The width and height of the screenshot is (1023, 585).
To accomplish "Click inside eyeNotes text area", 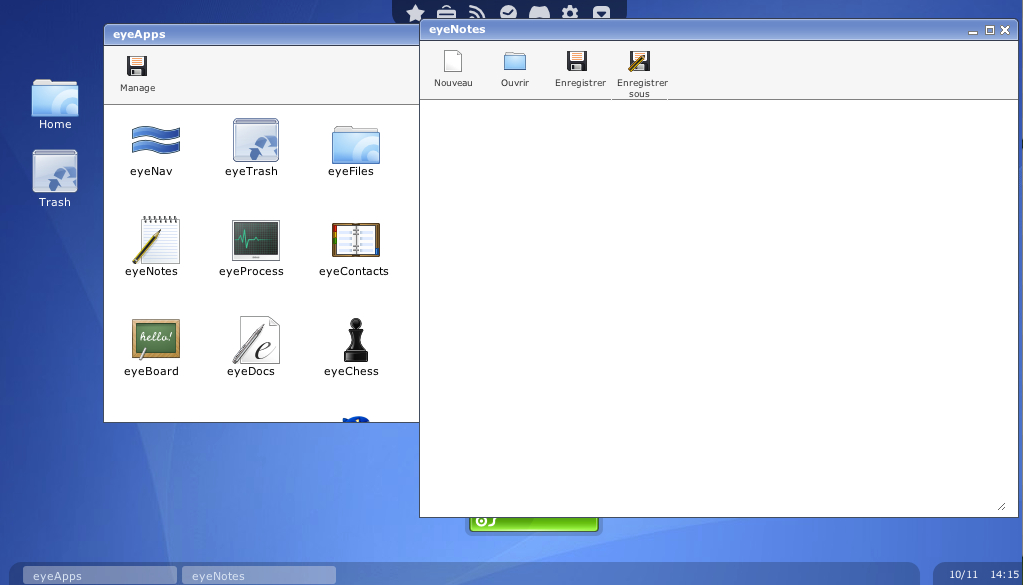I will 718,307.
